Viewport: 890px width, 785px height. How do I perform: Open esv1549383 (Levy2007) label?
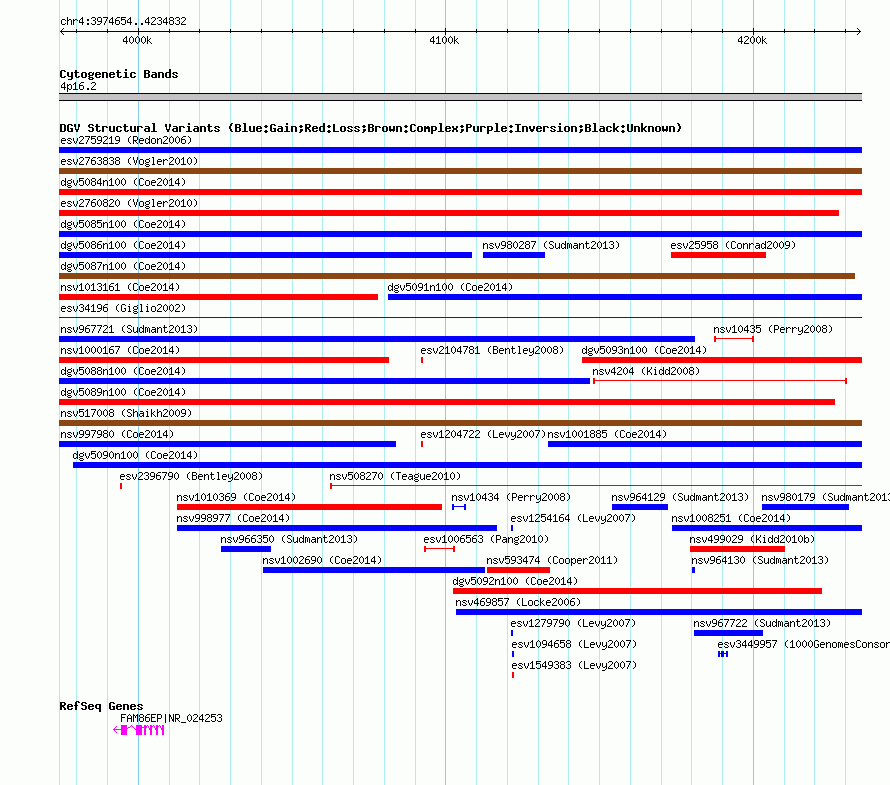574,665
